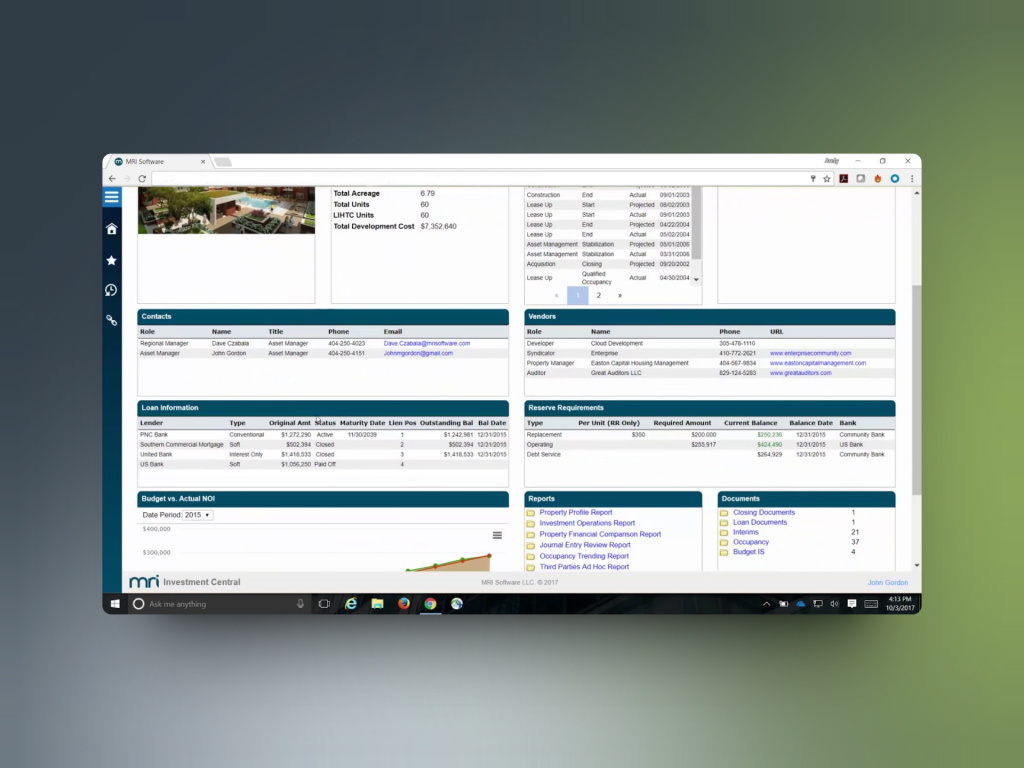Open the hamburger menu in the sidebar
1024x768 pixels.
point(111,197)
